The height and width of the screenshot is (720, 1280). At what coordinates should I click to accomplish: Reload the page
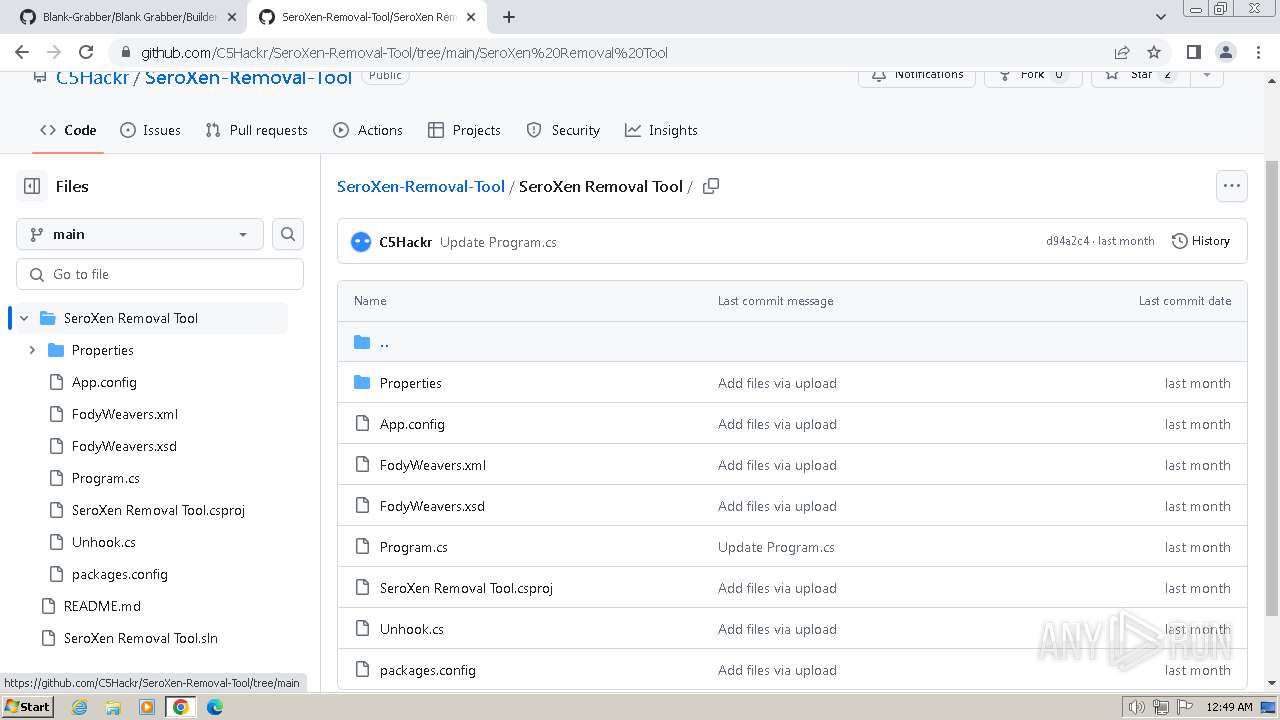tap(86, 52)
